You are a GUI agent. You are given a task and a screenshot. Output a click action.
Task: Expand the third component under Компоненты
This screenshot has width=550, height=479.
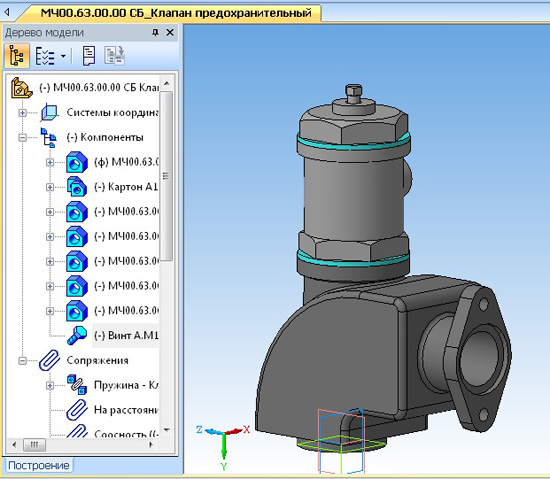(50, 212)
